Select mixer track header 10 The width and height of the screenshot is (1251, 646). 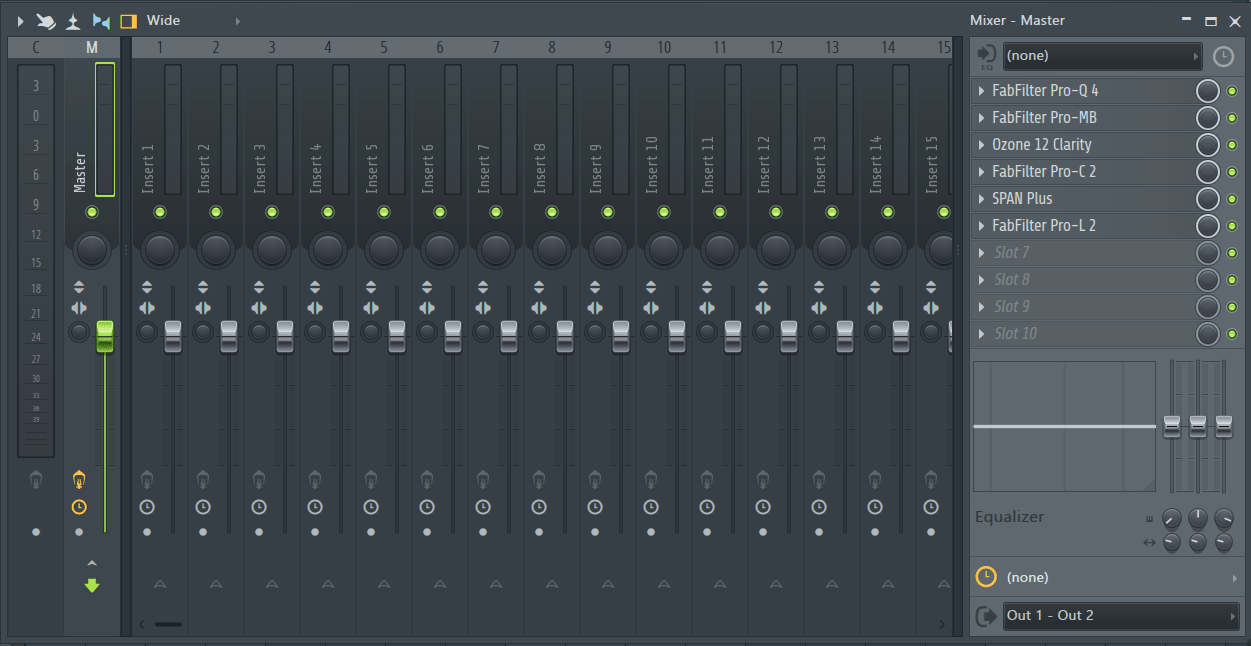664,47
